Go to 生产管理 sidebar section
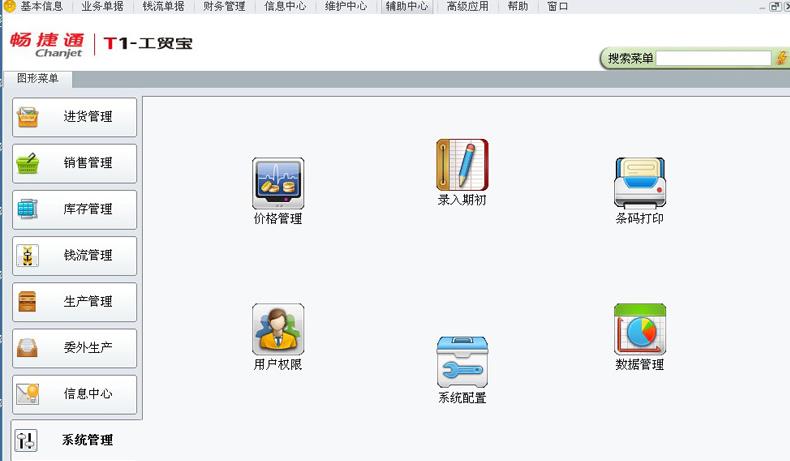Image resolution: width=790 pixels, height=461 pixels. click(x=75, y=301)
